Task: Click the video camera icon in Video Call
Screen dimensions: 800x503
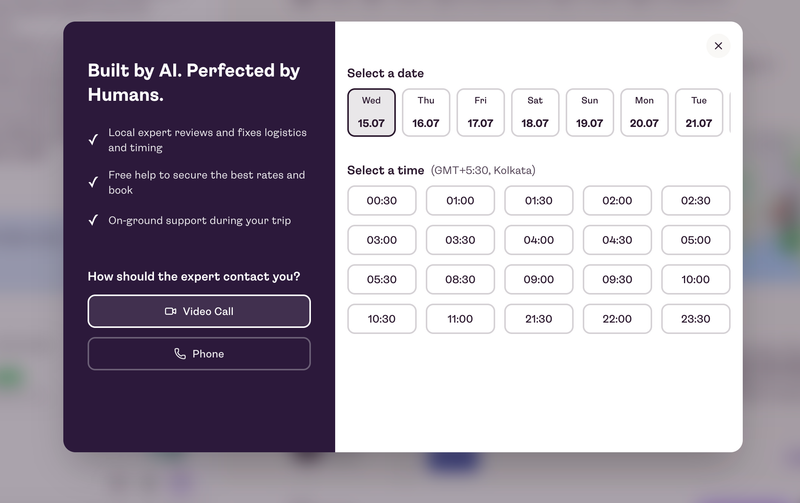Action: (x=170, y=311)
